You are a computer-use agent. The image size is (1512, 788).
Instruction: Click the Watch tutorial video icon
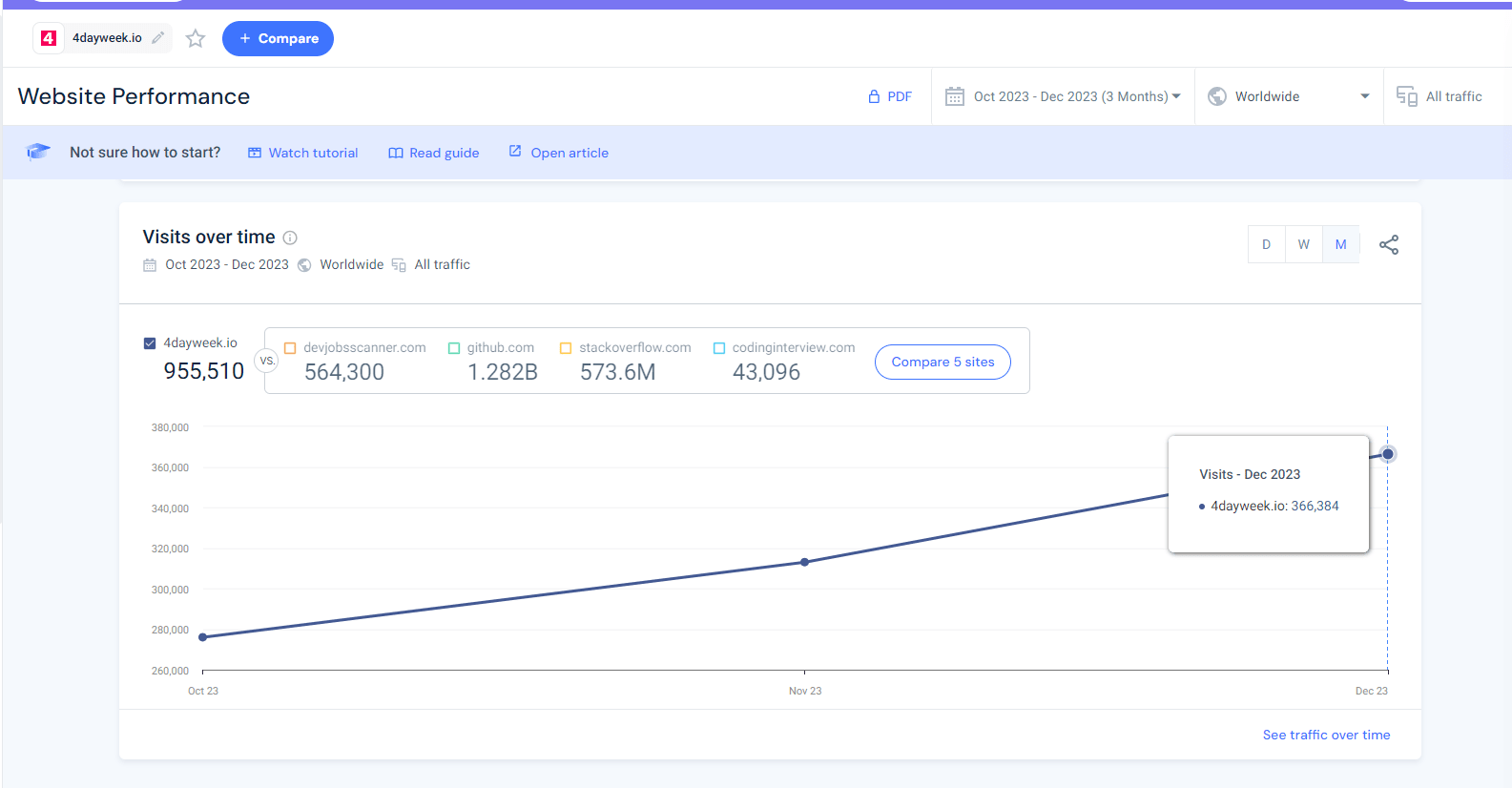tap(255, 153)
